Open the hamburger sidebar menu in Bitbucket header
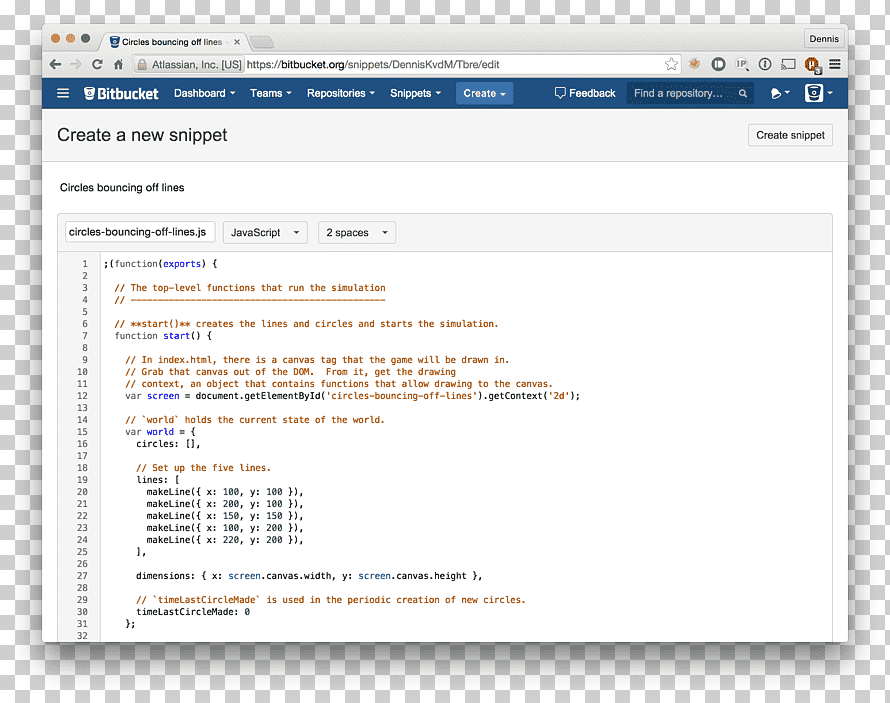Viewport: 890px width, 703px height. pos(63,93)
